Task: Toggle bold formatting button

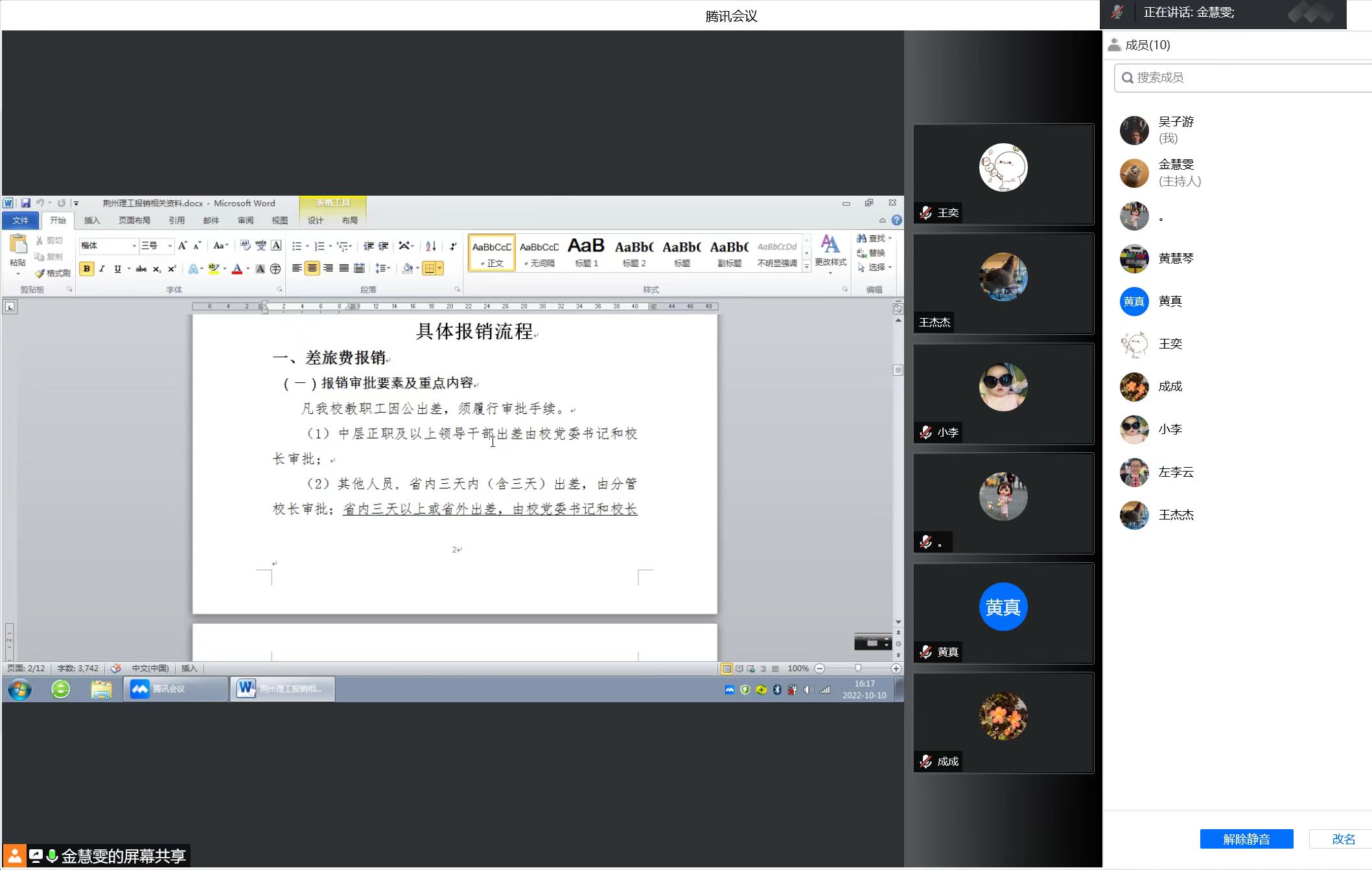Action: point(87,269)
